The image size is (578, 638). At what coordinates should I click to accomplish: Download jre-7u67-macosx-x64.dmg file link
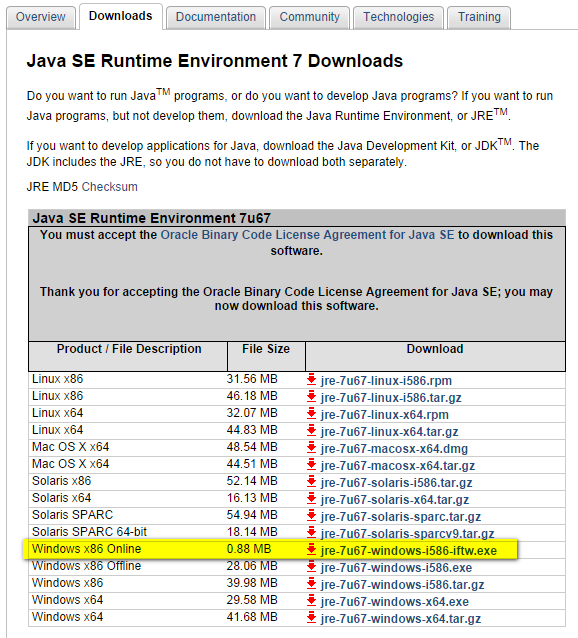tap(394, 449)
